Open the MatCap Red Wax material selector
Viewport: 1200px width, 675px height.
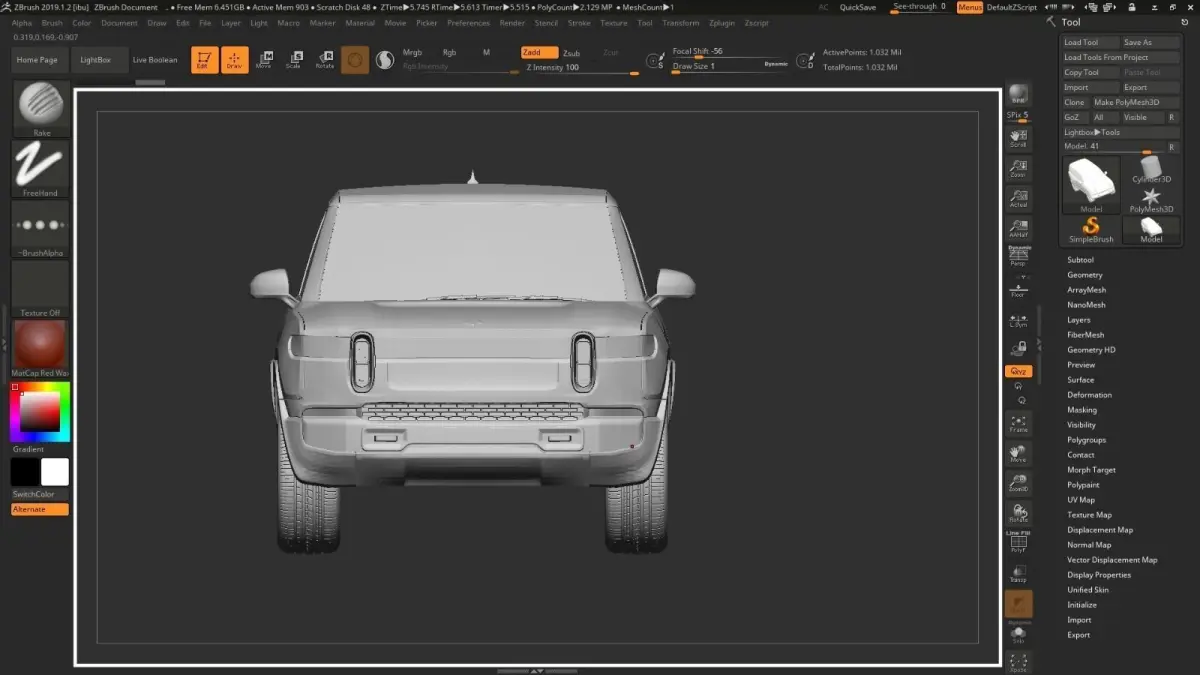[41, 349]
